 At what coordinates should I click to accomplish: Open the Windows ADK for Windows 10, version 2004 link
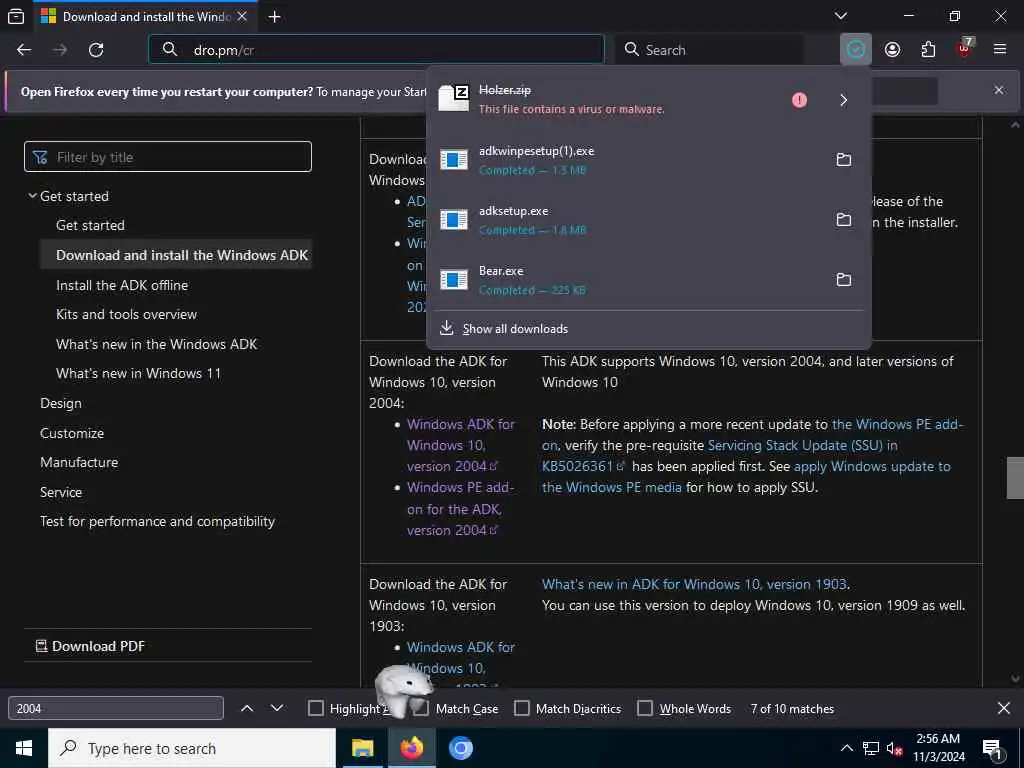[460, 445]
